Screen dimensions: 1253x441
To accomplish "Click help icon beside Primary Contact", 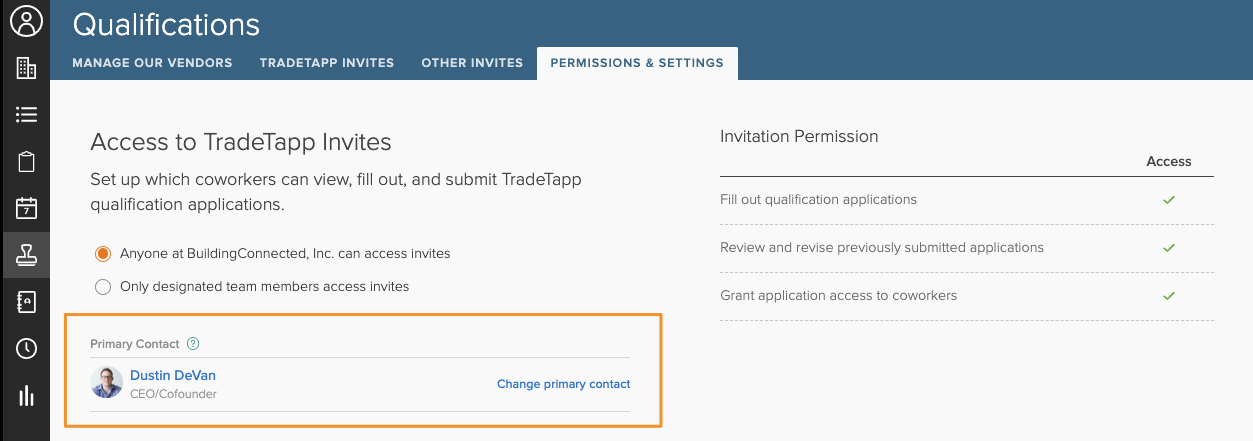I will click(194, 344).
